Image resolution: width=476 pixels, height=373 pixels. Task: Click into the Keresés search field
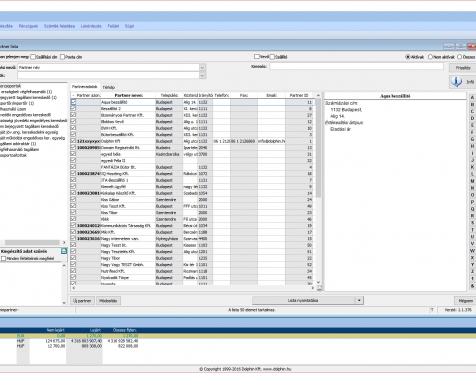coord(356,66)
